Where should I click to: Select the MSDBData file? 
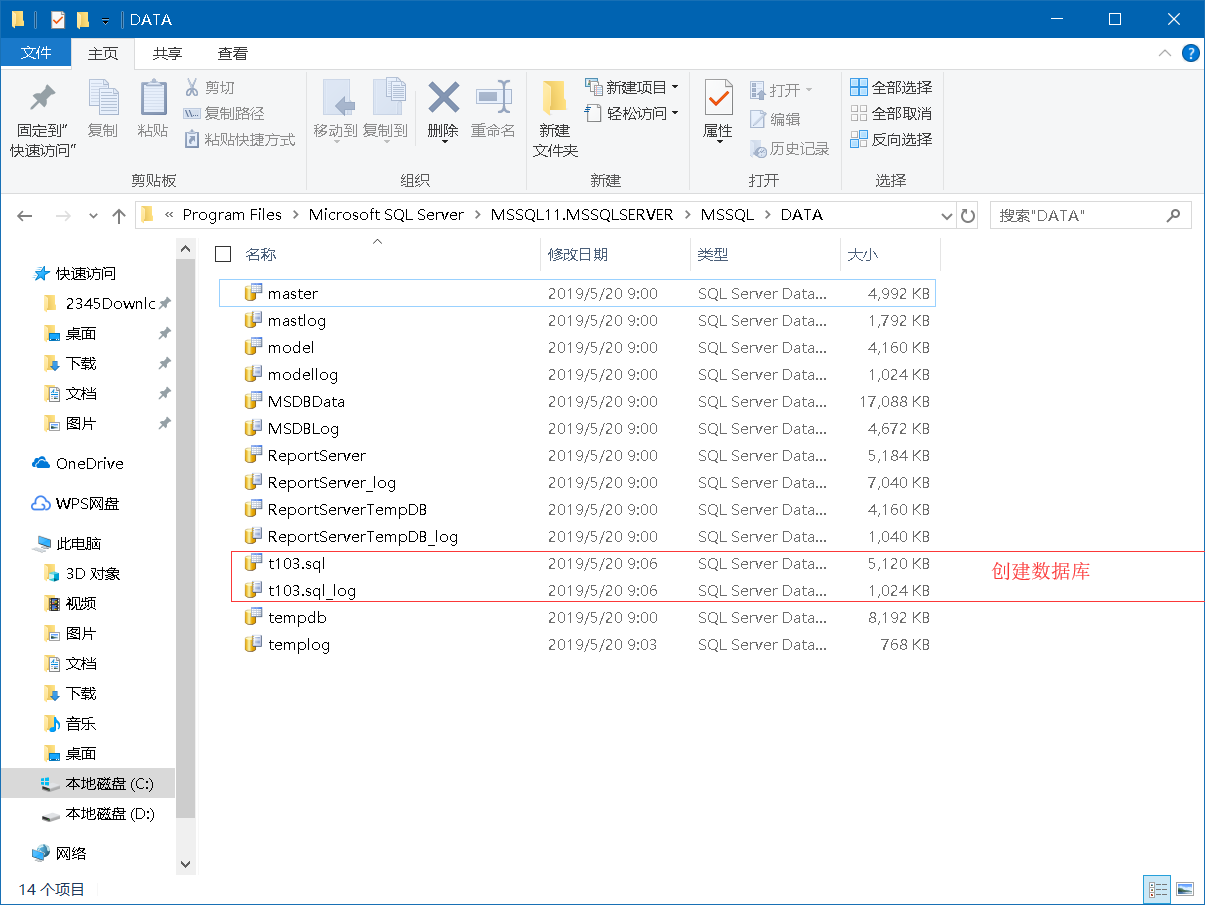(577, 401)
